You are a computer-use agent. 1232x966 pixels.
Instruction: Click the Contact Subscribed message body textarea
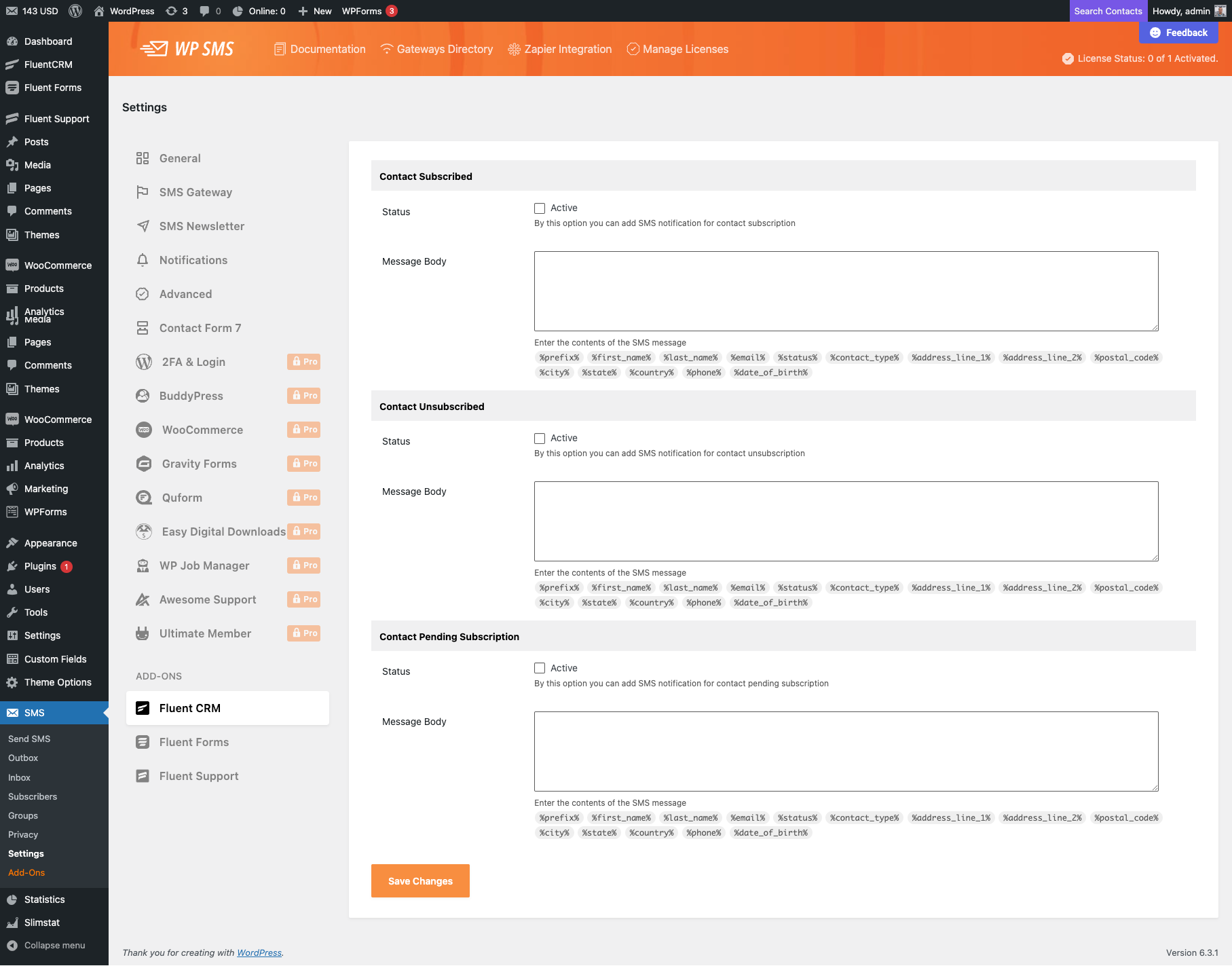pos(846,291)
